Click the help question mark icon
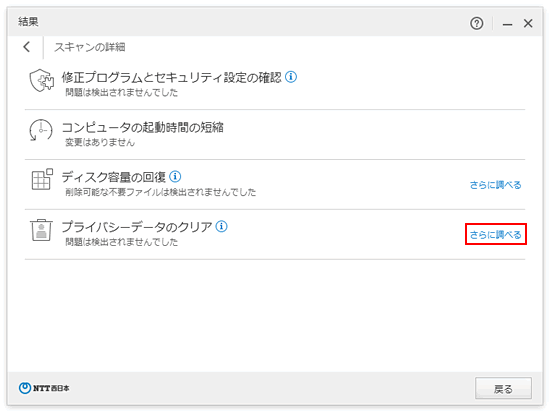Viewport: 550px width, 418px height. 476,23
